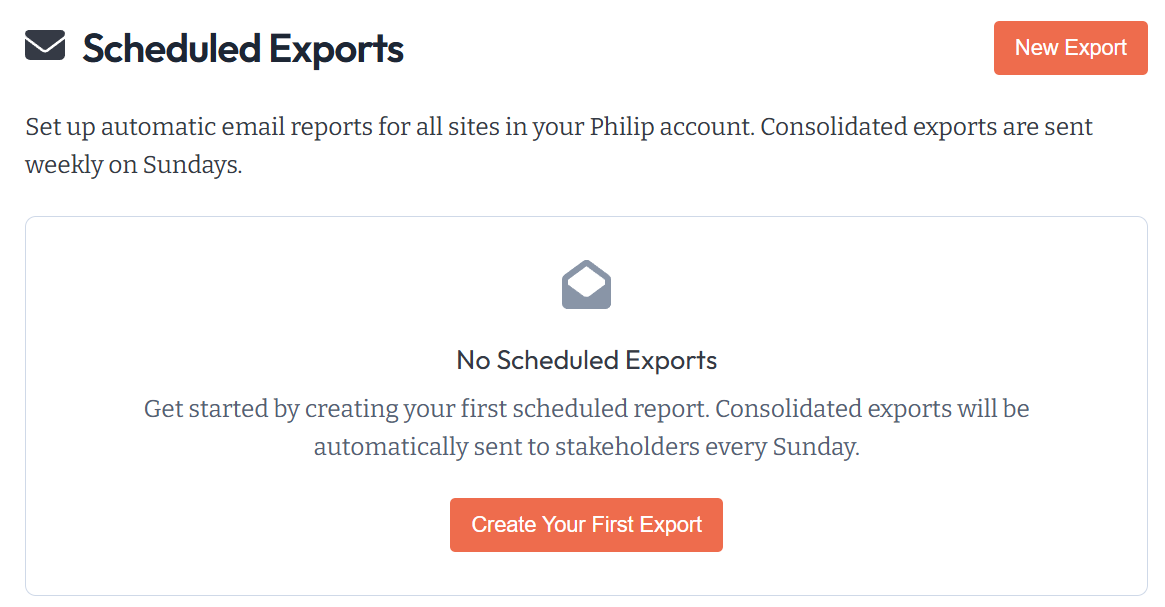Click the "weekly on Sundays." text

click(x=134, y=165)
